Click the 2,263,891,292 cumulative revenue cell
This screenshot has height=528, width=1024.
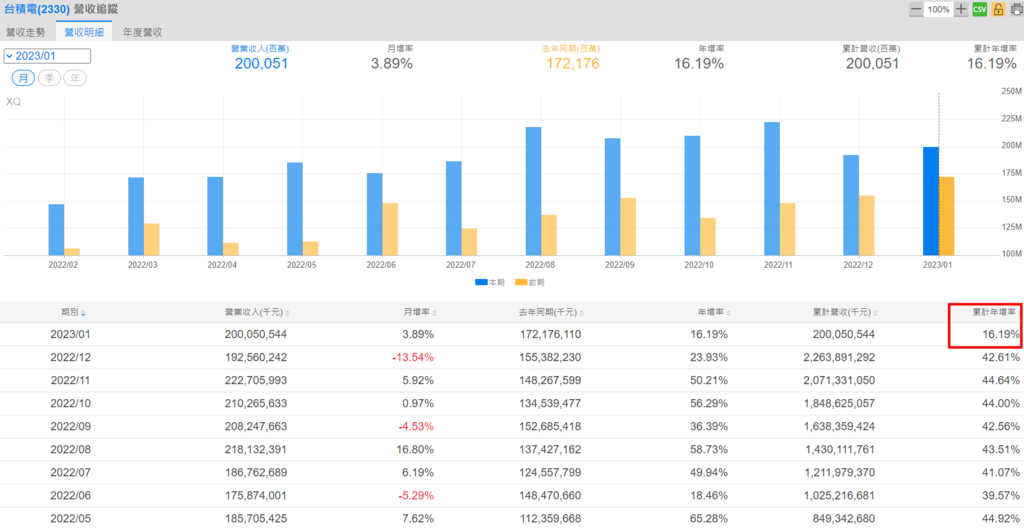coord(837,357)
